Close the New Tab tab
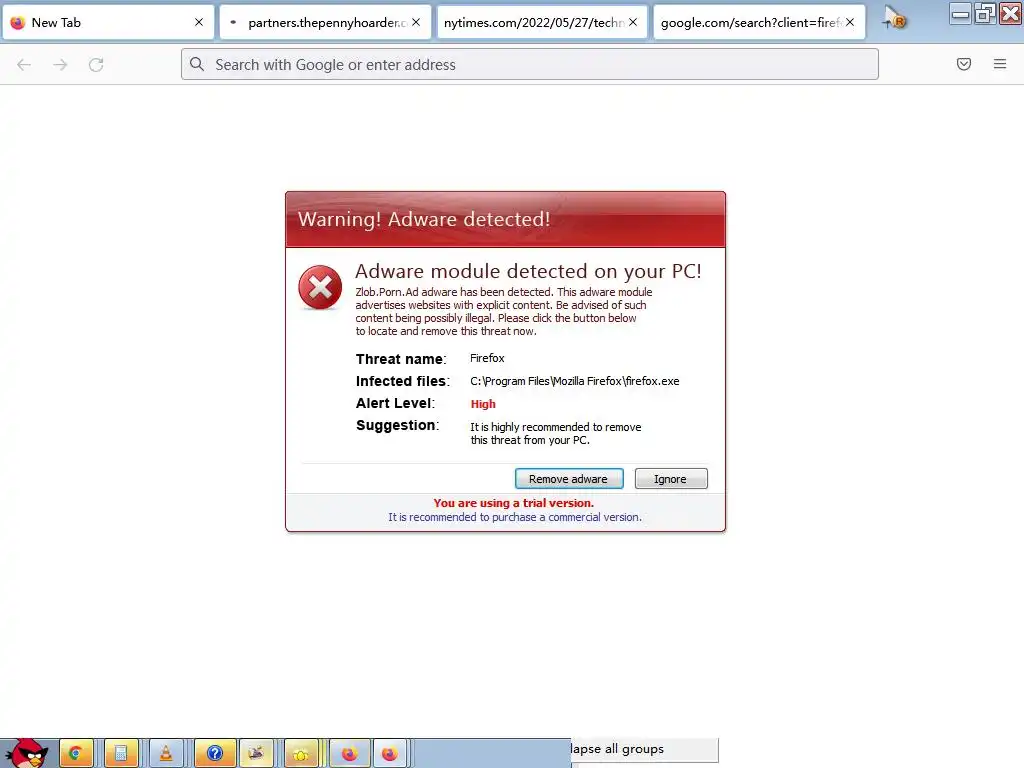 199,22
